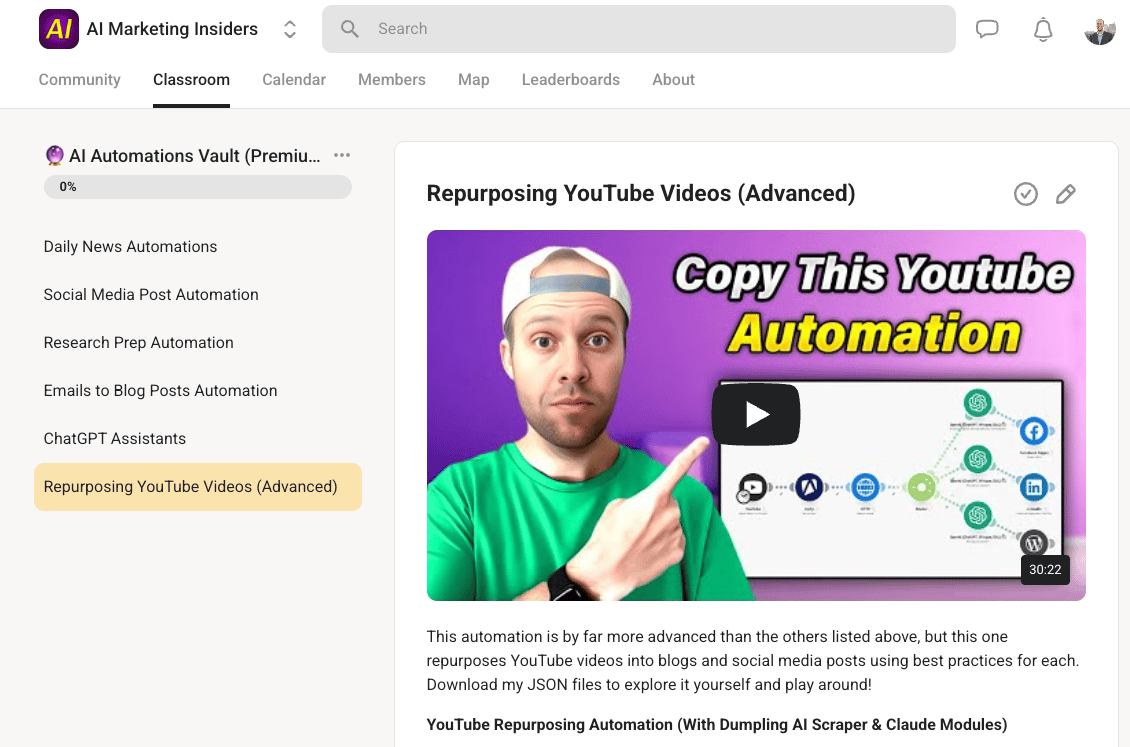
Task: Click the 30:22 video duration badge
Action: point(1045,569)
